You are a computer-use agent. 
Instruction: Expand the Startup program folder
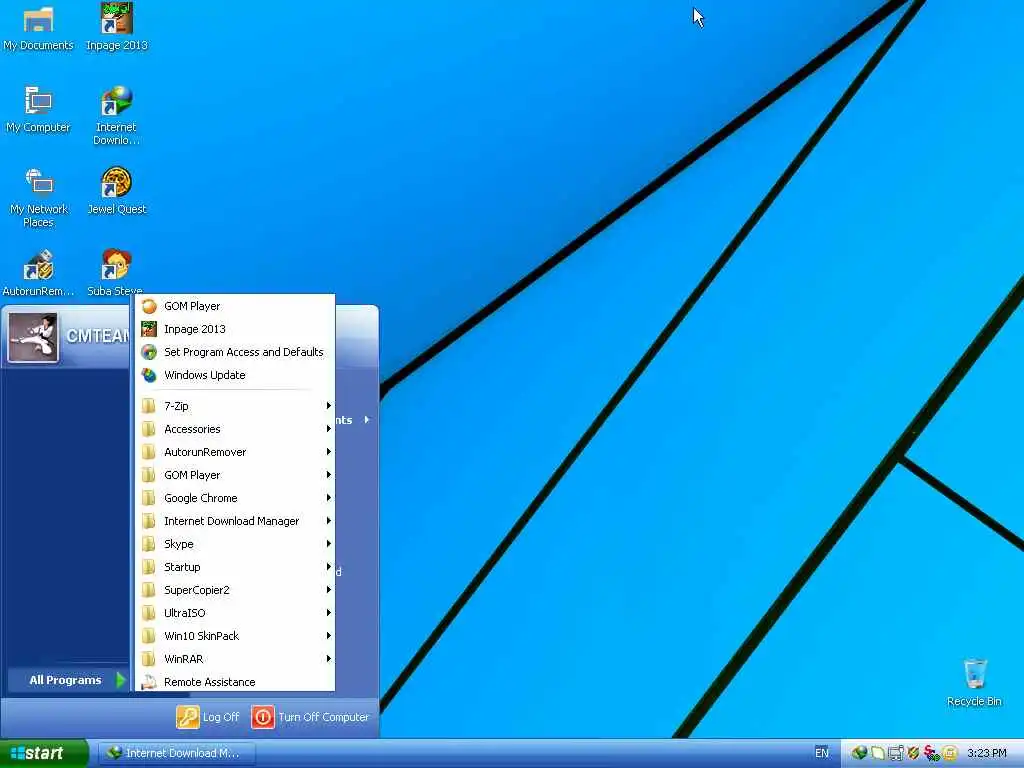click(235, 567)
